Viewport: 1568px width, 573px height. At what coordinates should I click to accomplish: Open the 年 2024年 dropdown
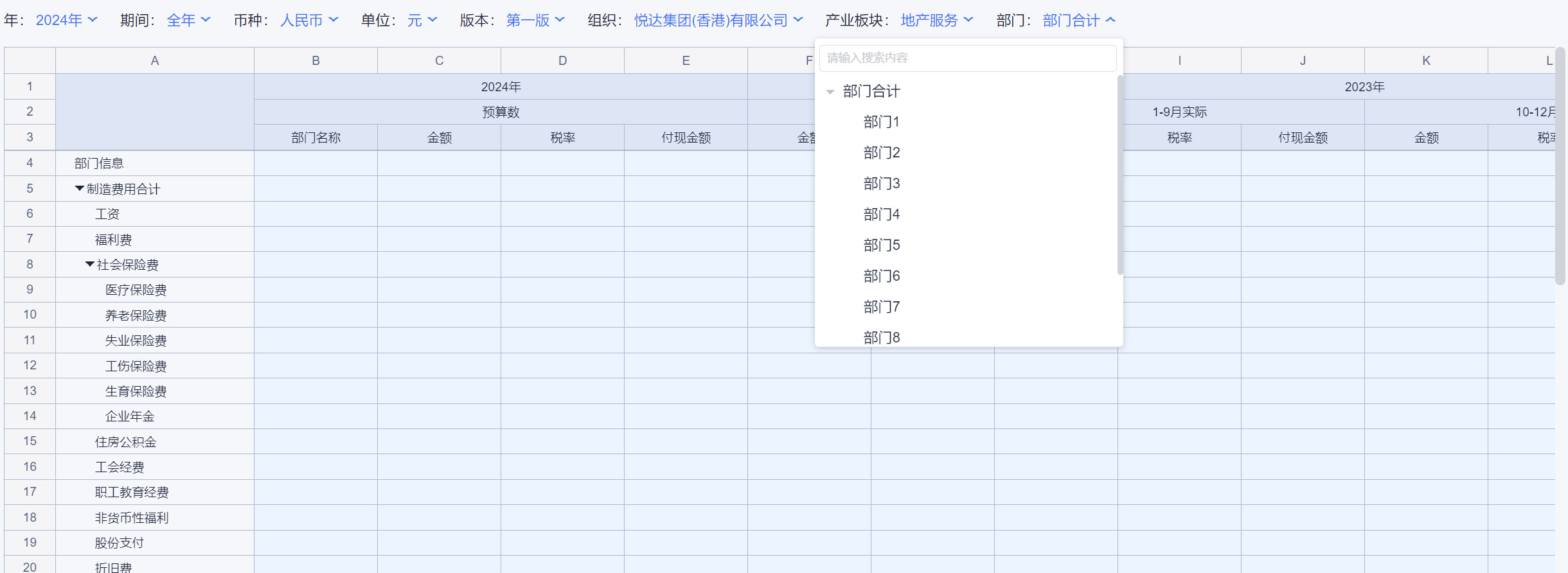(66, 20)
